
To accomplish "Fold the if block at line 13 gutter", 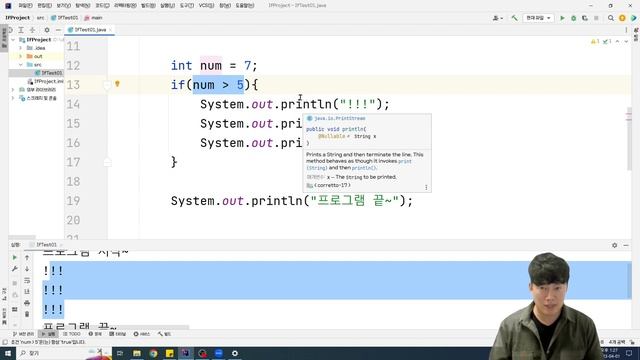I will pos(107,85).
